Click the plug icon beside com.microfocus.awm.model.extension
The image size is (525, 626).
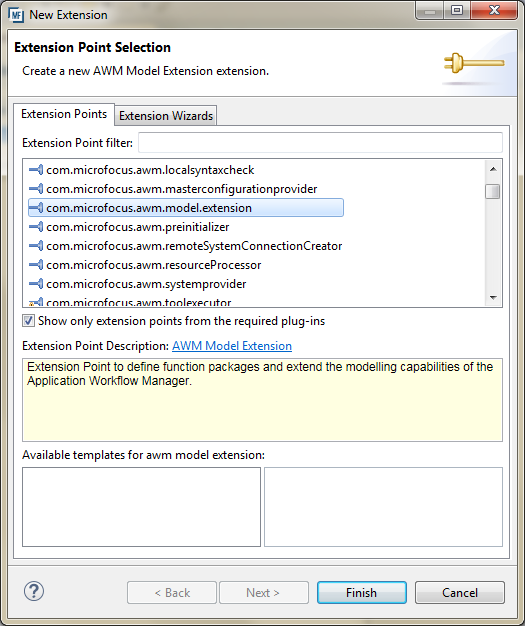[36, 208]
